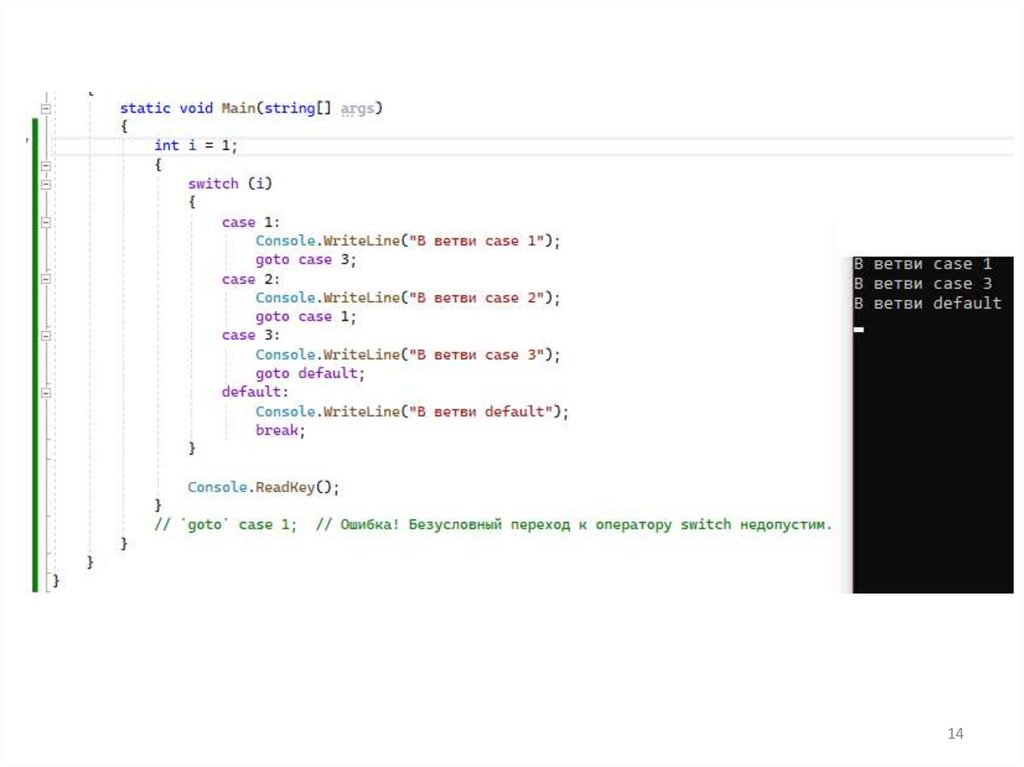Click the 'goto case 3;' statement
The height and width of the screenshot is (767, 1024).
pos(306,260)
